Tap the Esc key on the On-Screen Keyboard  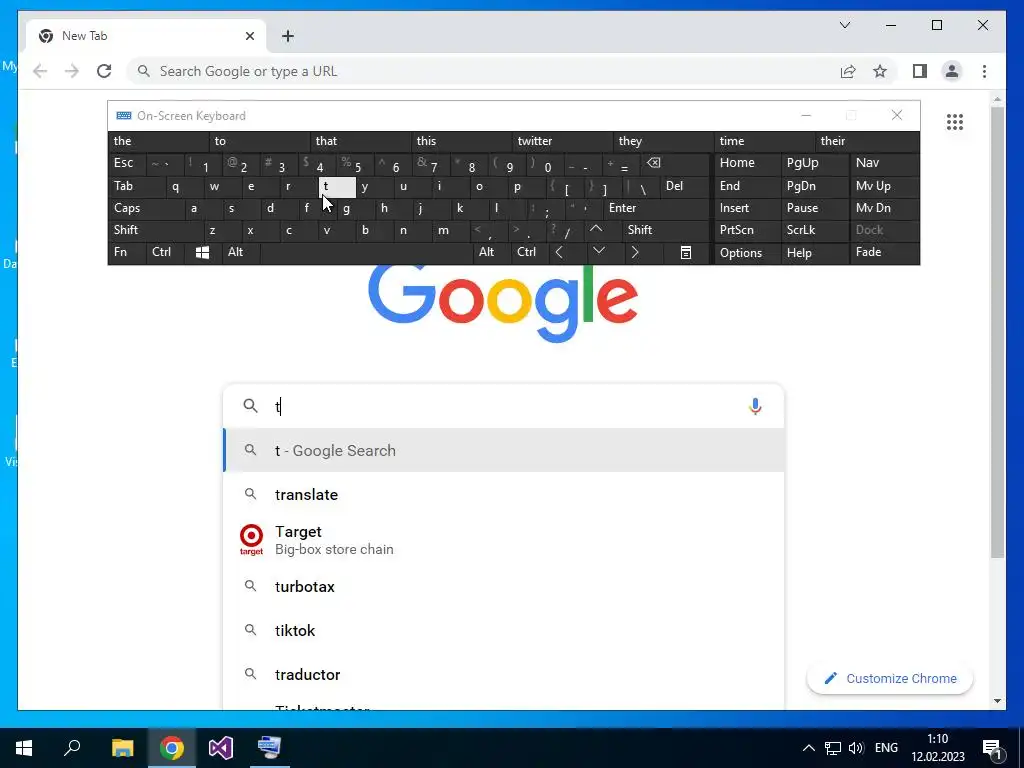(x=127, y=163)
